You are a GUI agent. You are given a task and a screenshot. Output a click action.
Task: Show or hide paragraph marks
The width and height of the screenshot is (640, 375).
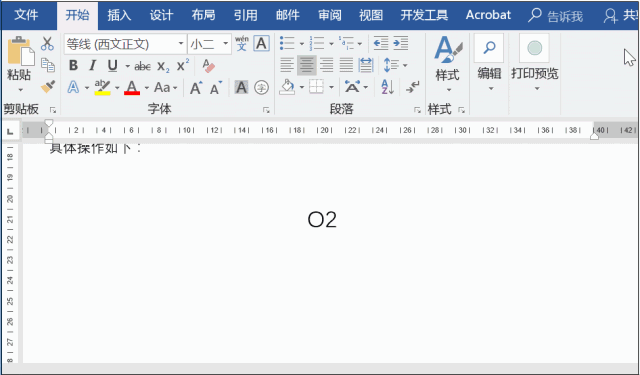(x=413, y=87)
